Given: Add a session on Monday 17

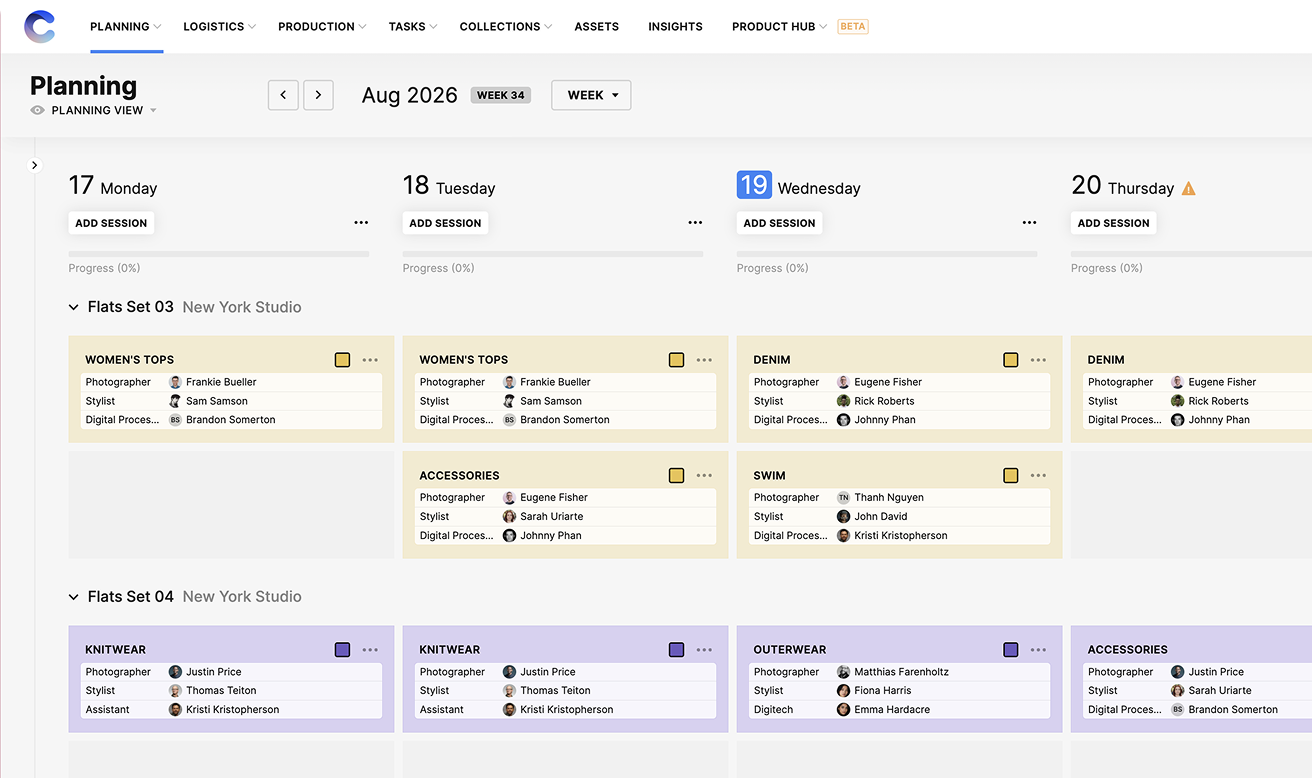Looking at the screenshot, I should pyautogui.click(x=111, y=223).
